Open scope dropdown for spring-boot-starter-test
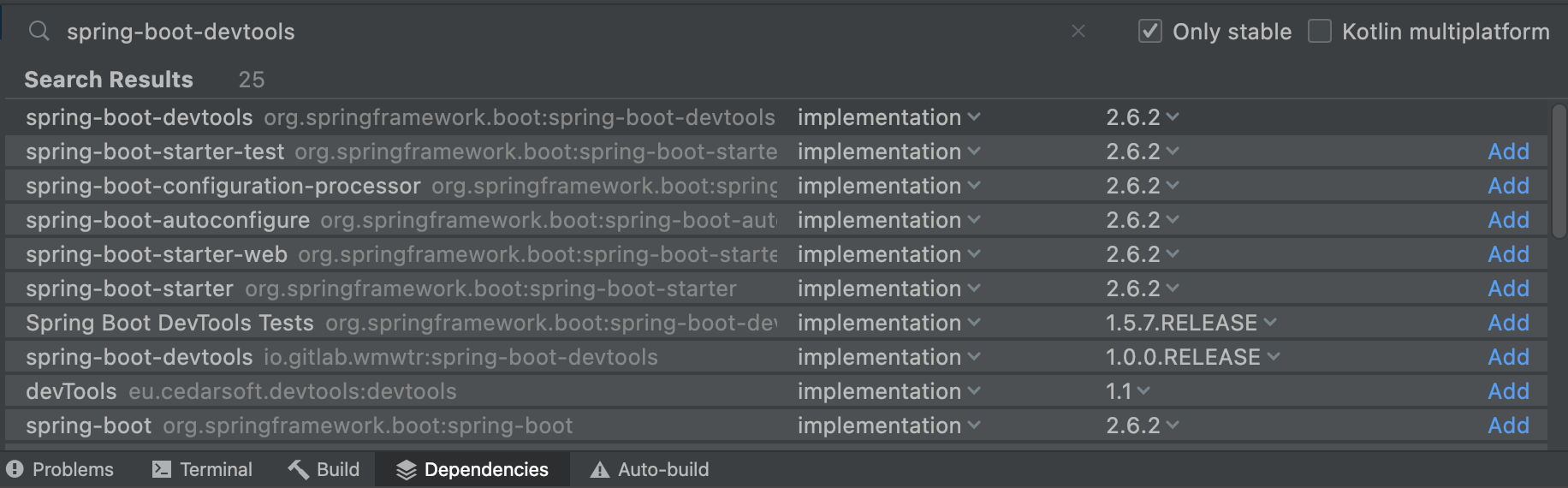Viewport: 1568px width, 488px height. (x=974, y=152)
